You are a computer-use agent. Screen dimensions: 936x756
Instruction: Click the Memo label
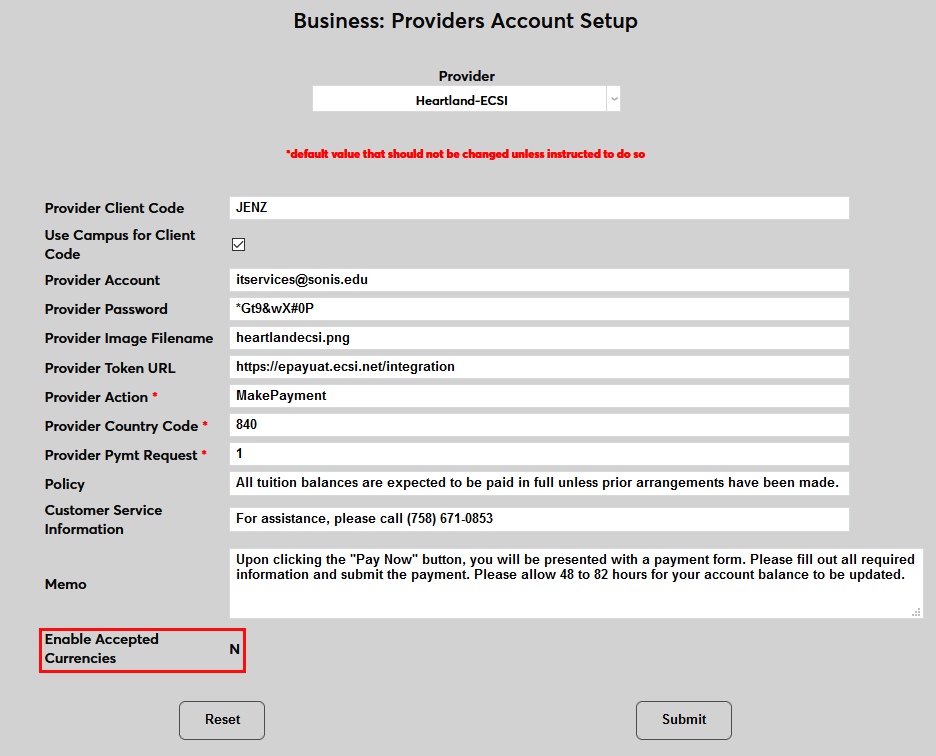(66, 584)
